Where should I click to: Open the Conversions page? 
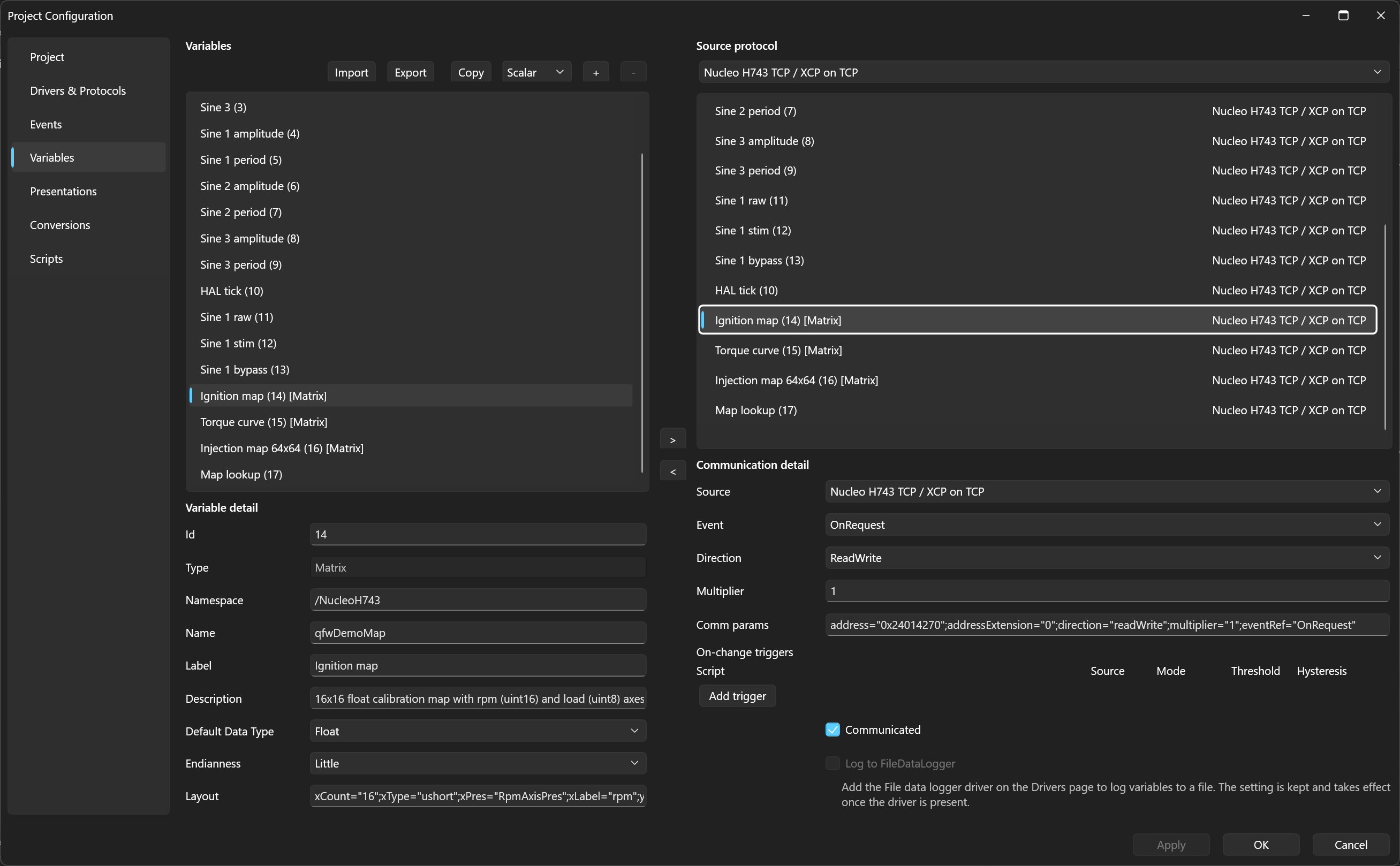click(88, 225)
